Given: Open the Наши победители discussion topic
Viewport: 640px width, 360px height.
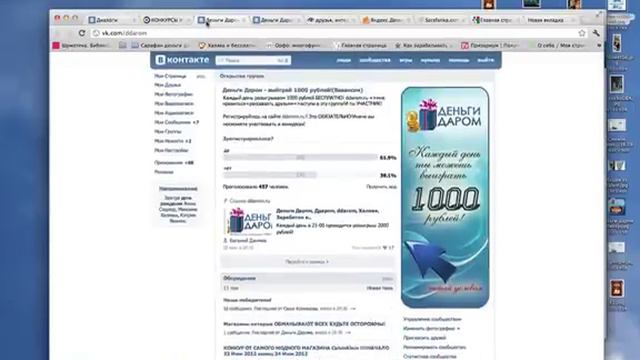Looking at the screenshot, I should (x=247, y=300).
